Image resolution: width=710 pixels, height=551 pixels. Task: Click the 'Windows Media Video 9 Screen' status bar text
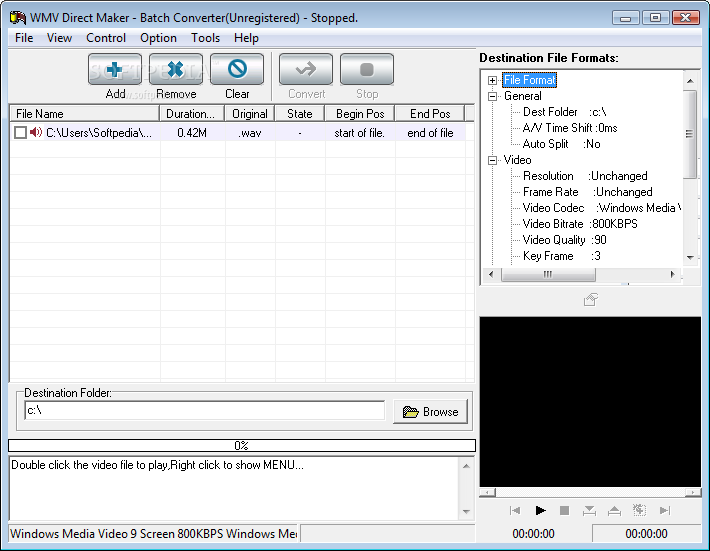coord(154,534)
